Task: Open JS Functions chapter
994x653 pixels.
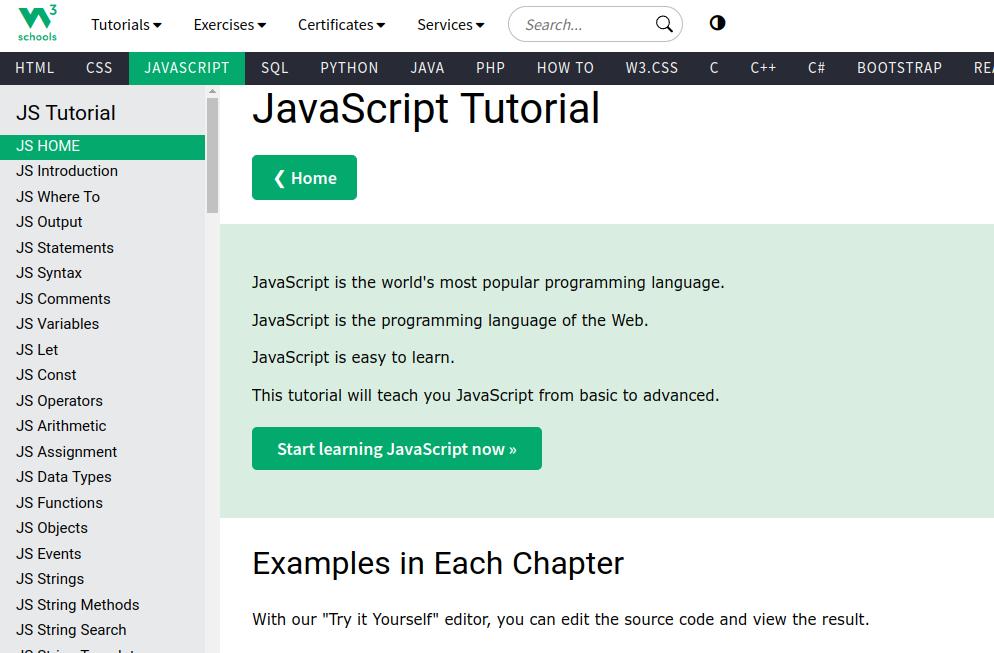Action: pos(102,503)
